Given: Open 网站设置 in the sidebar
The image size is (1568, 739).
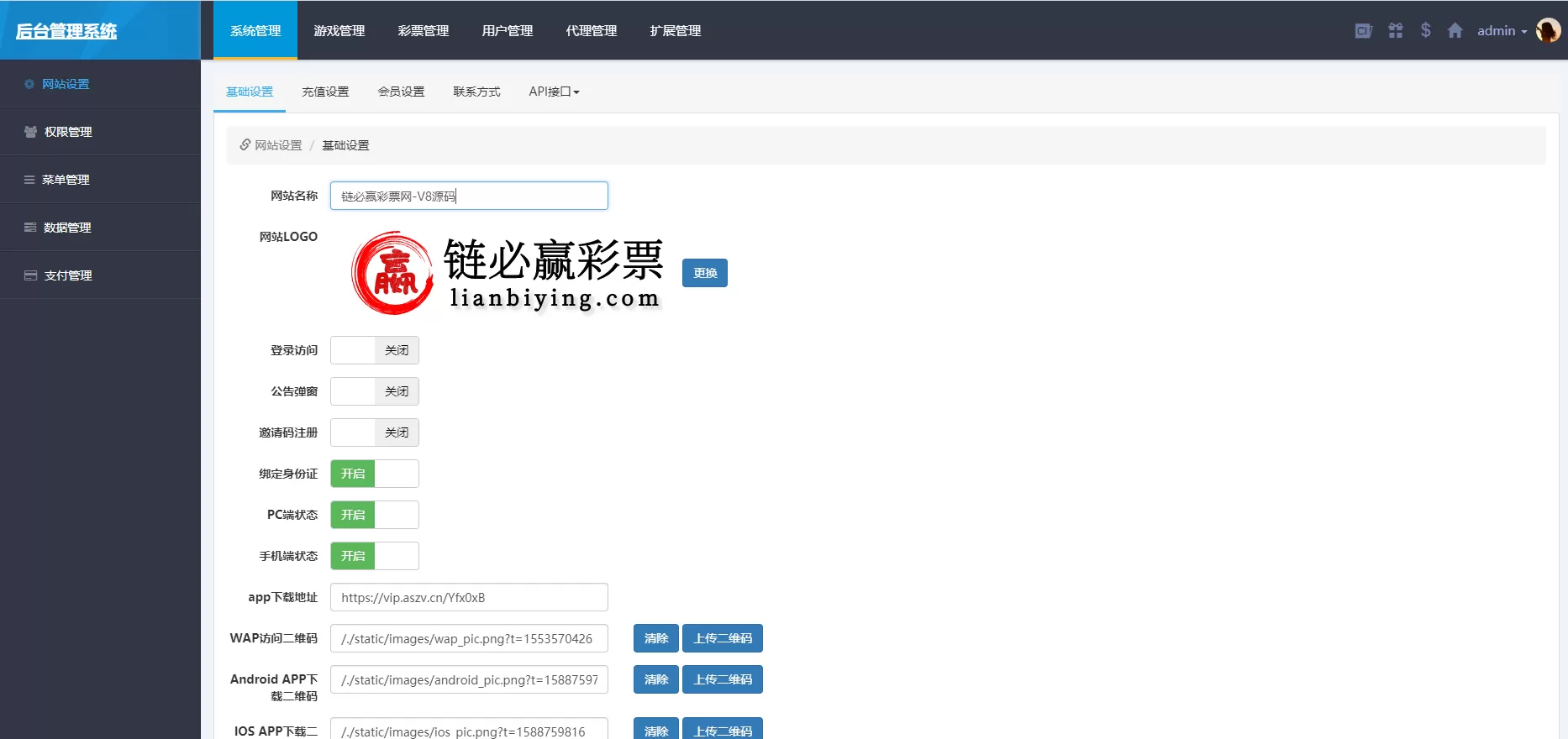Looking at the screenshot, I should (x=100, y=84).
